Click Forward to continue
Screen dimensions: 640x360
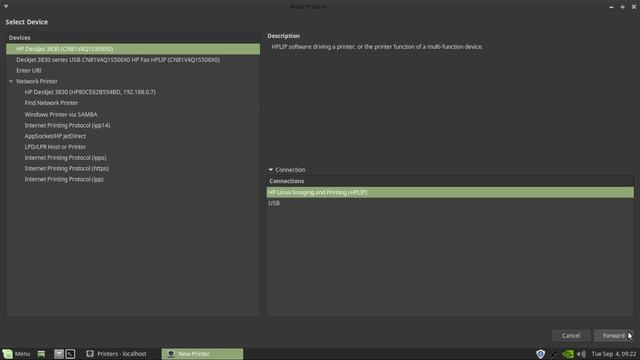(613, 336)
